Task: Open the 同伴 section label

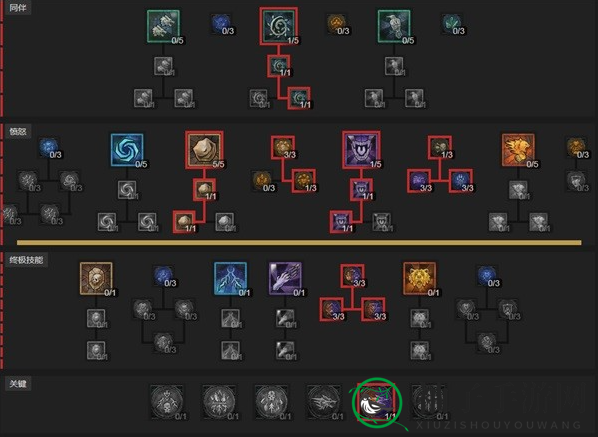Action: tap(18, 7)
